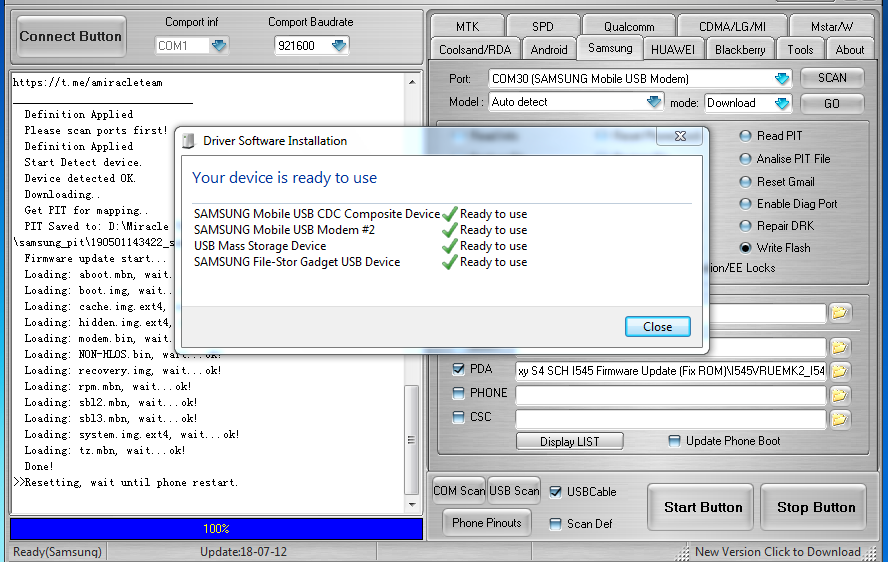The height and width of the screenshot is (562, 888).
Task: Open the About tab
Action: 849,50
